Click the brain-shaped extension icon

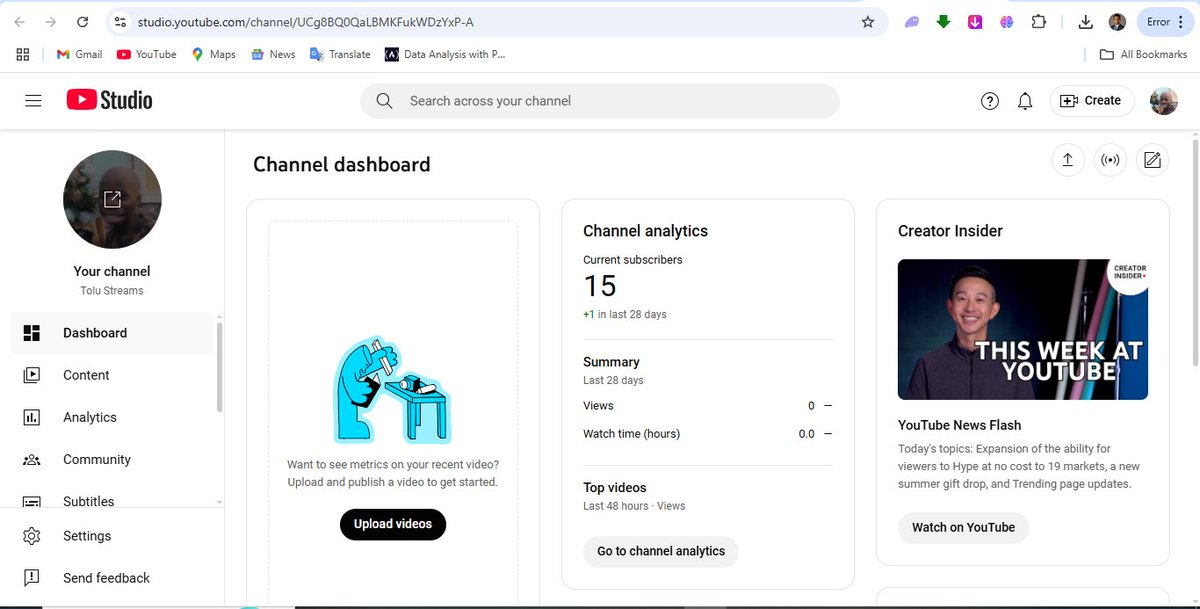click(1007, 22)
